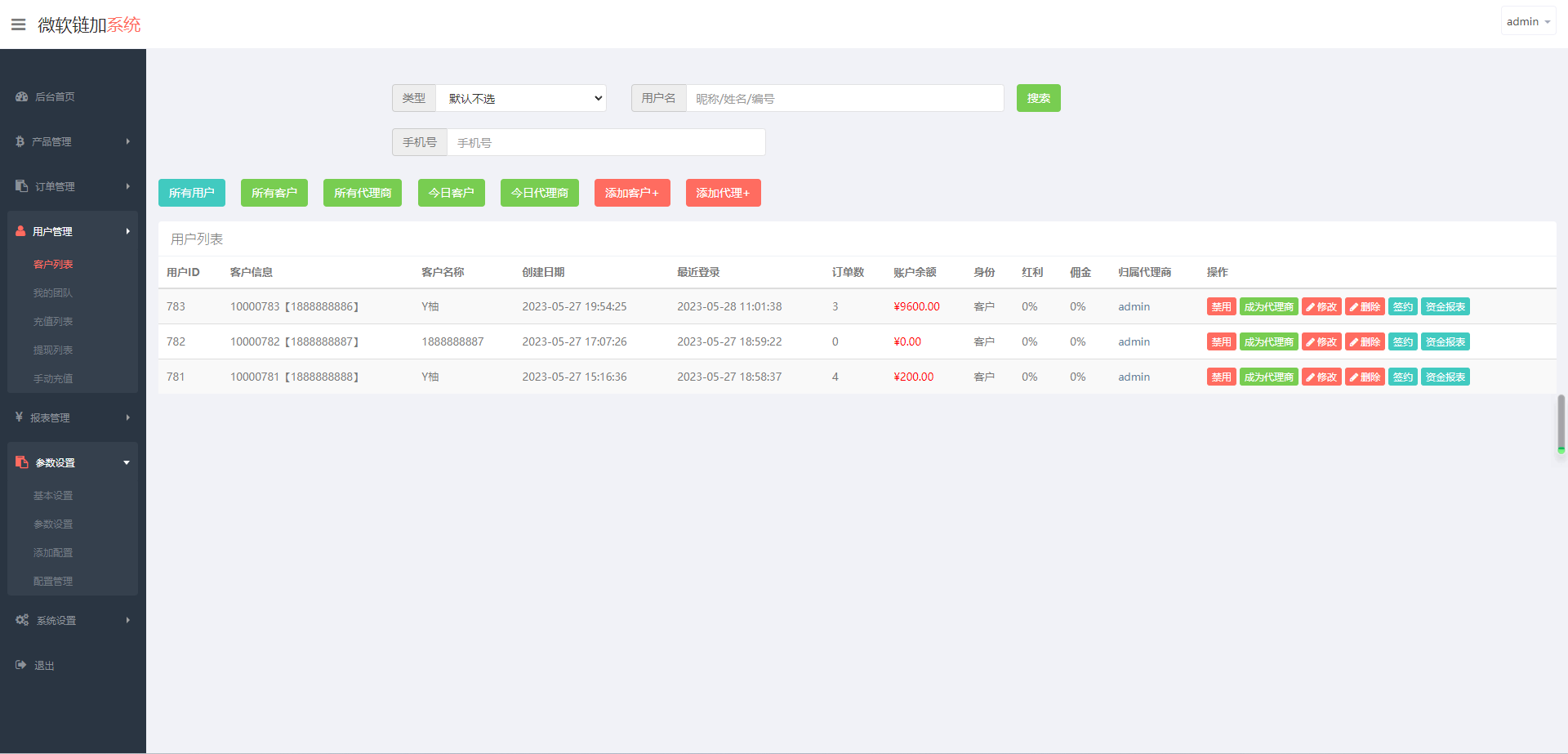The height and width of the screenshot is (754, 1568).
Task: Open the 类型 dropdown 默认不选
Action: click(521, 98)
